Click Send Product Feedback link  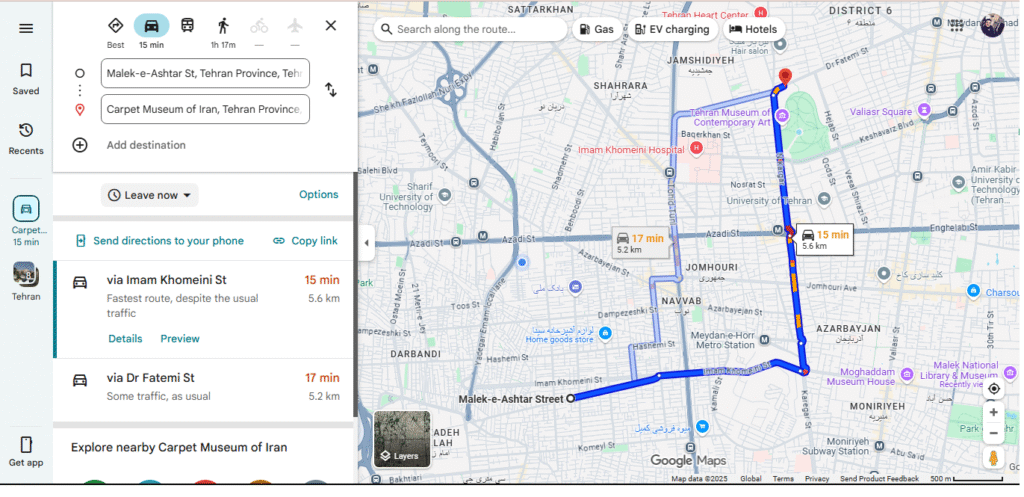point(879,479)
